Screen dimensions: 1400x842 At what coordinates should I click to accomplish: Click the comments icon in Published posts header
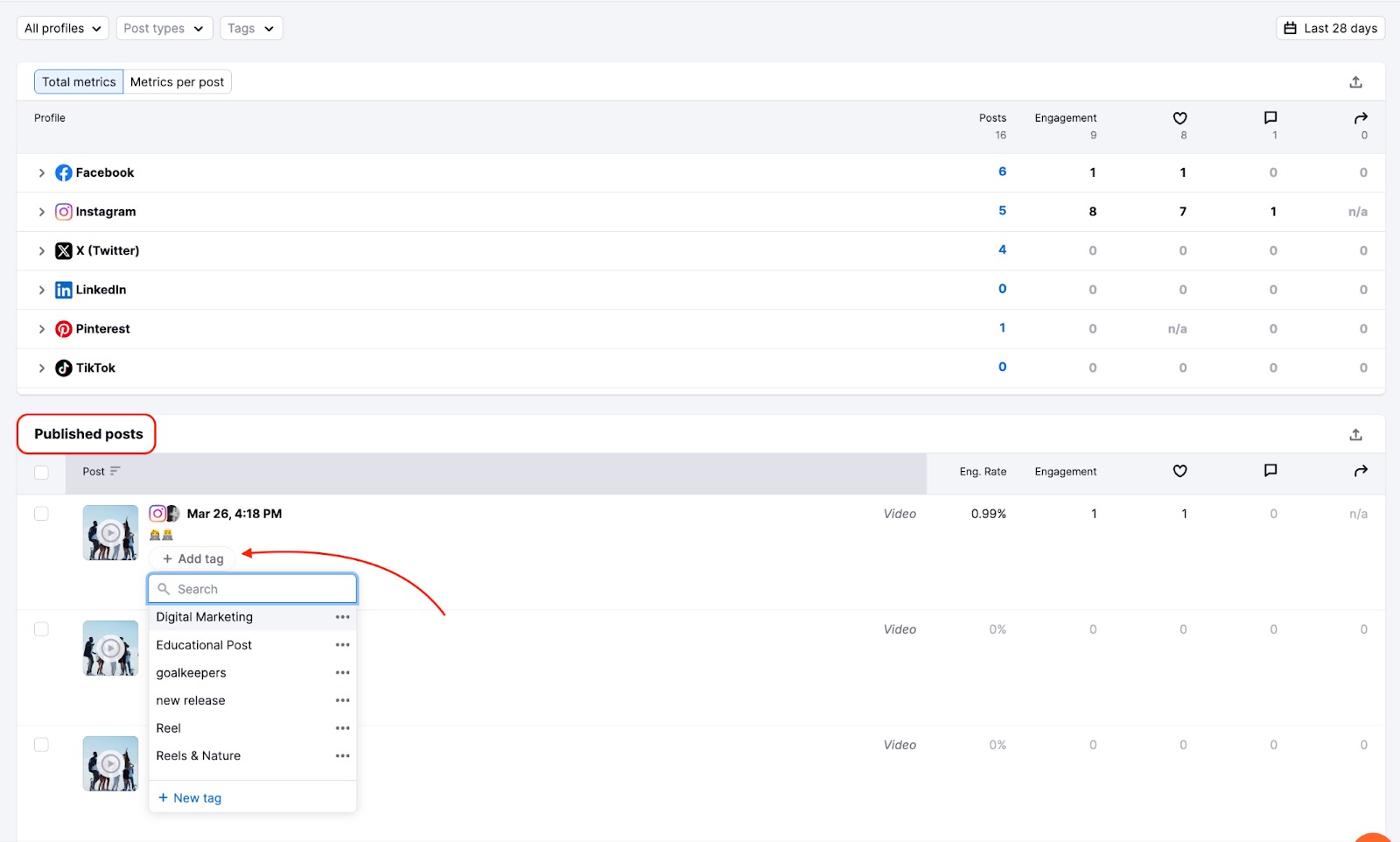pyautogui.click(x=1270, y=471)
